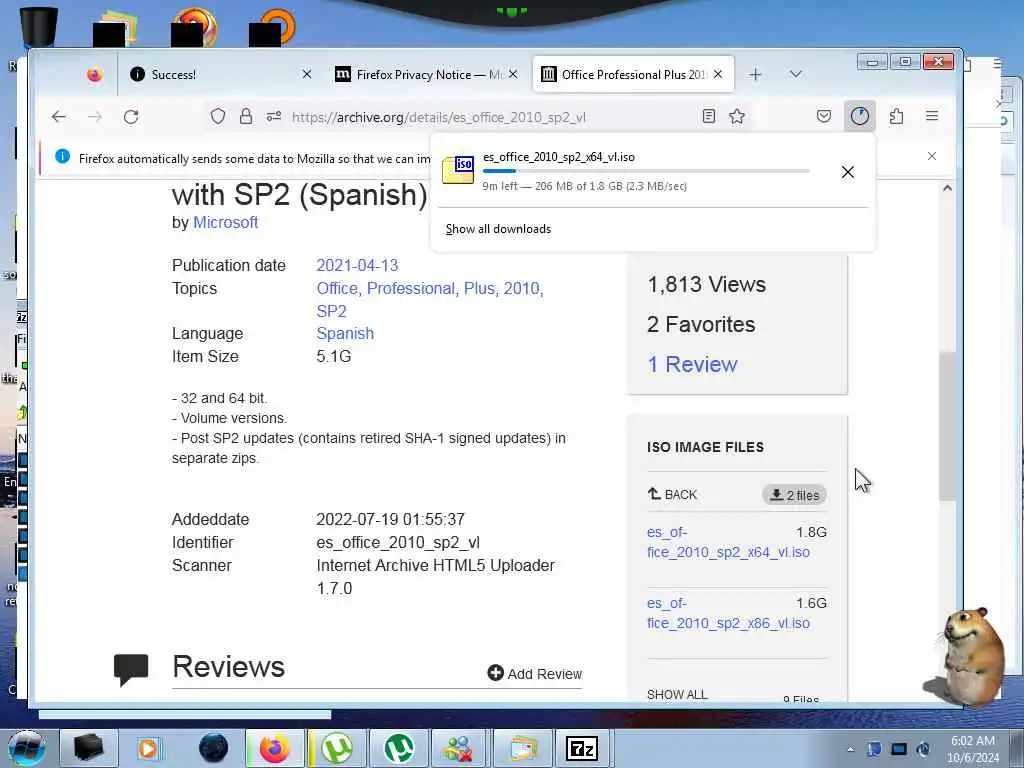Image resolution: width=1024 pixels, height=768 pixels.
Task: Open the 7z taskbar icon
Action: click(x=581, y=748)
